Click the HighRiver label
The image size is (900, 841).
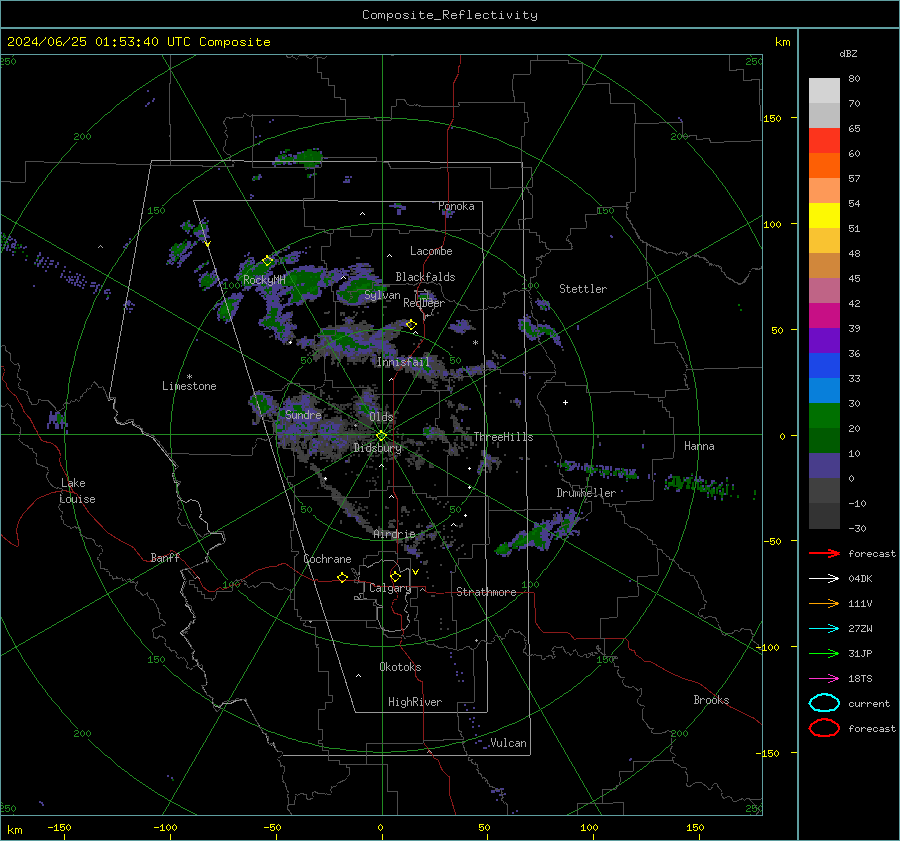(415, 702)
